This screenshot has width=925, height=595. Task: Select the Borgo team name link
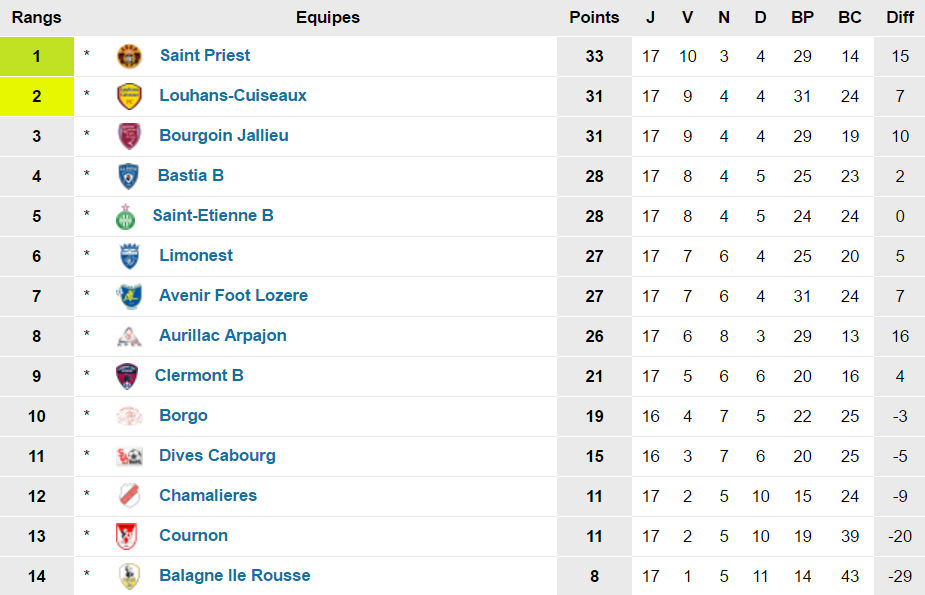tap(183, 416)
